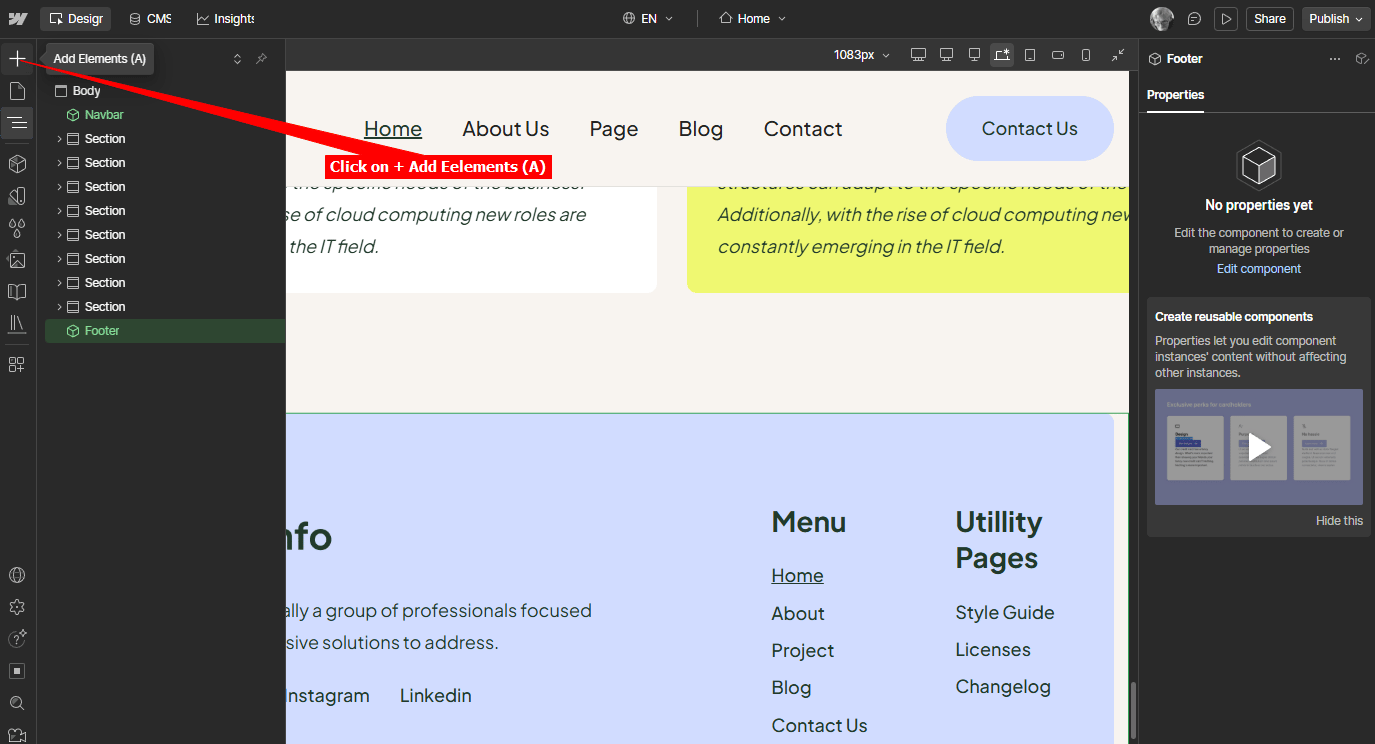Select the Properties tab
The image size is (1375, 744).
[x=1175, y=95]
